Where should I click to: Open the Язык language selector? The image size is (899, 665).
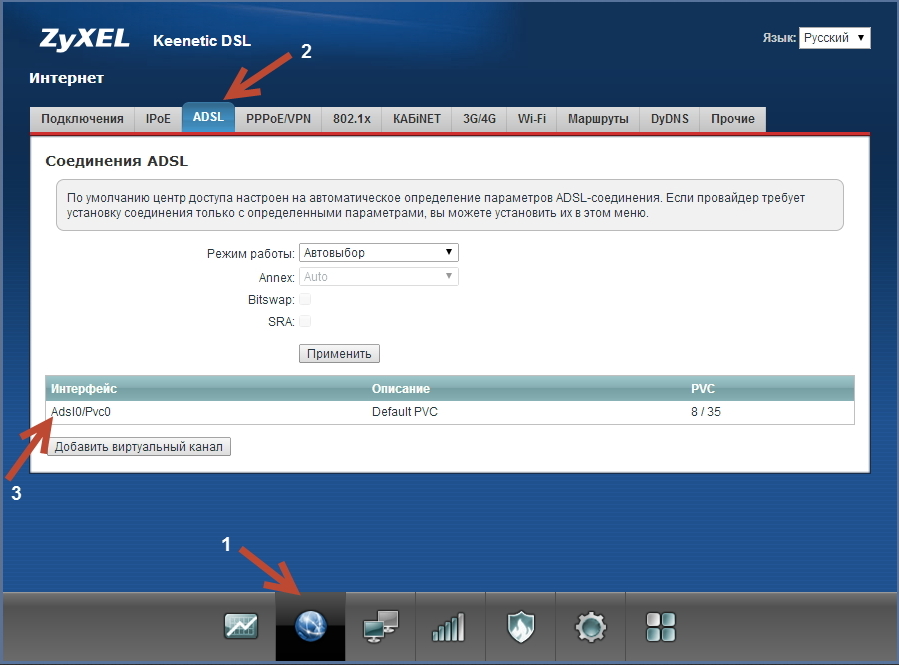tap(834, 38)
